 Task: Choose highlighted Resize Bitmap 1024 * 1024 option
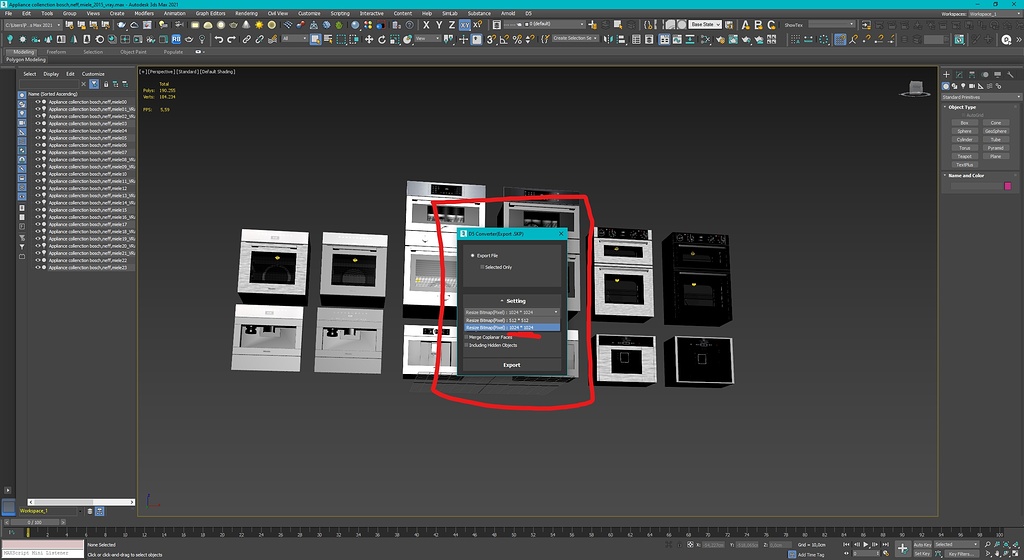[512, 328]
